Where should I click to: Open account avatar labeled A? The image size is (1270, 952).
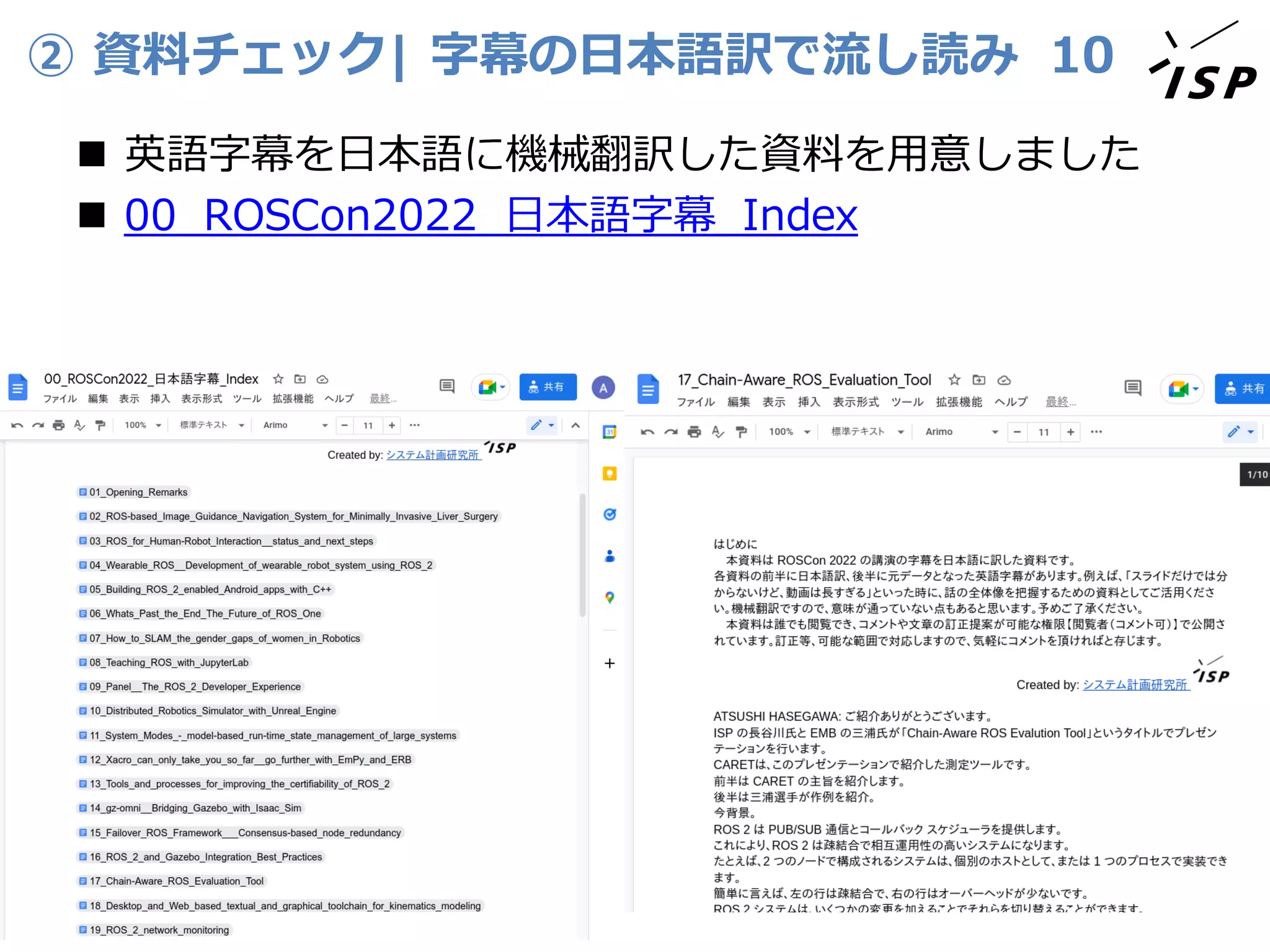[603, 388]
